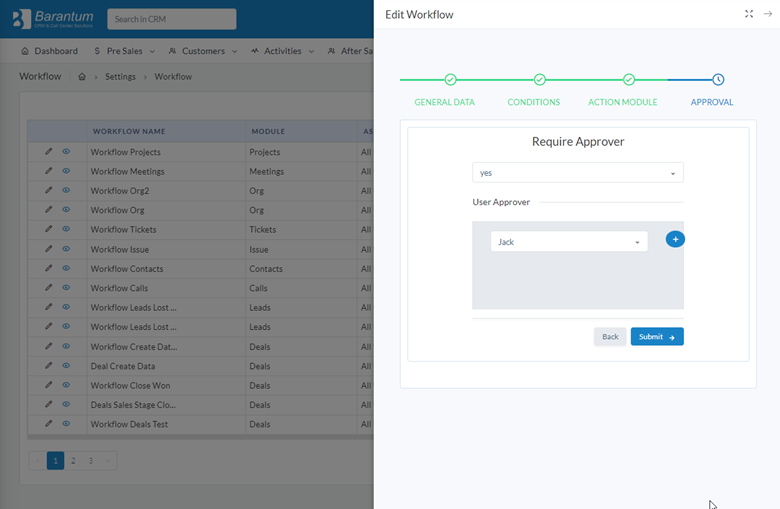The height and width of the screenshot is (509, 780).
Task: Click the Settings breadcrumb link
Action: (120, 77)
